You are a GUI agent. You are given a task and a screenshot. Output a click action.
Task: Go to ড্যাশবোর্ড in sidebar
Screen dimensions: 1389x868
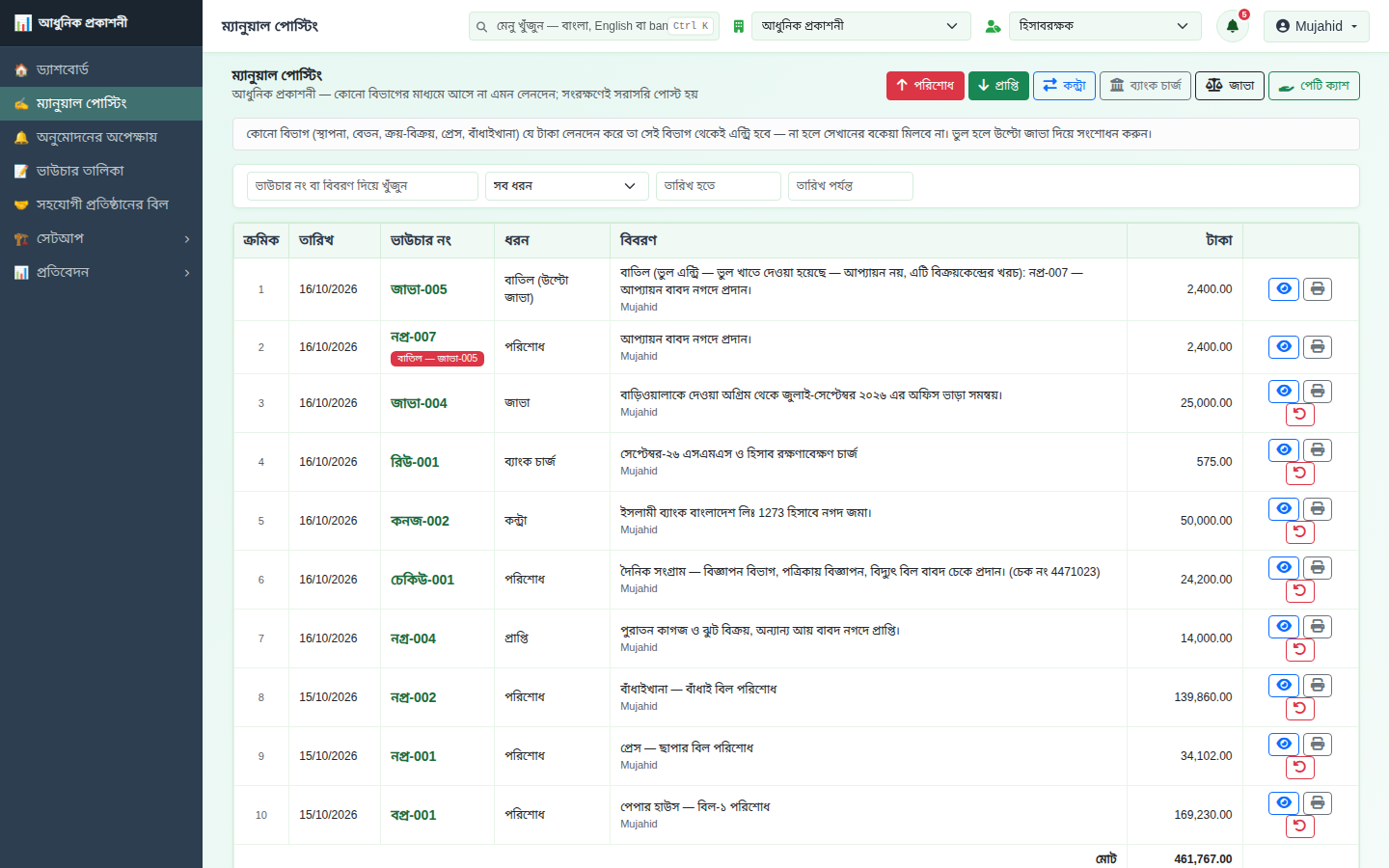[101, 69]
